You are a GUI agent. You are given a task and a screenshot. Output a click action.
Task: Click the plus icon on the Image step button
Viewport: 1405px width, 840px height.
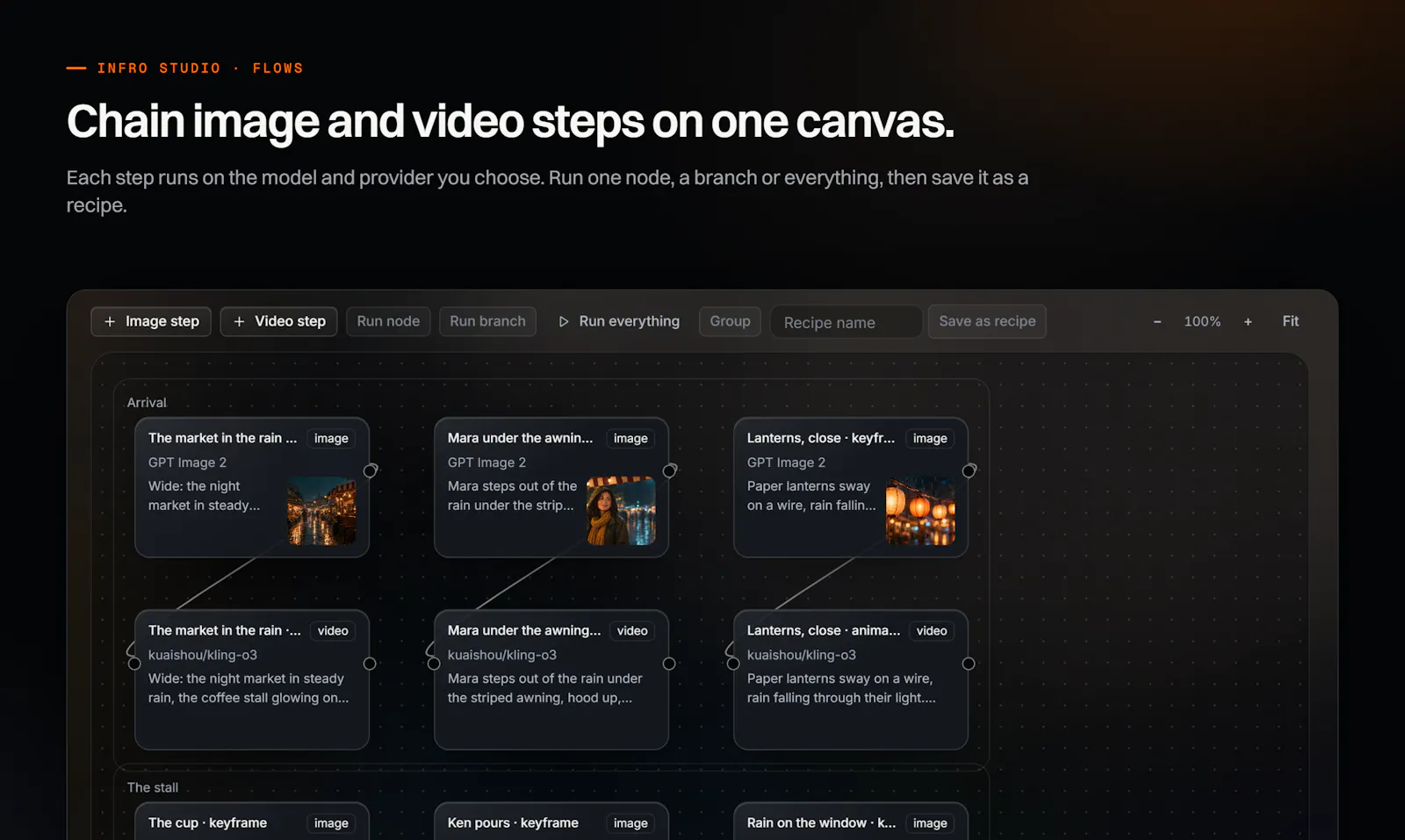tap(110, 321)
